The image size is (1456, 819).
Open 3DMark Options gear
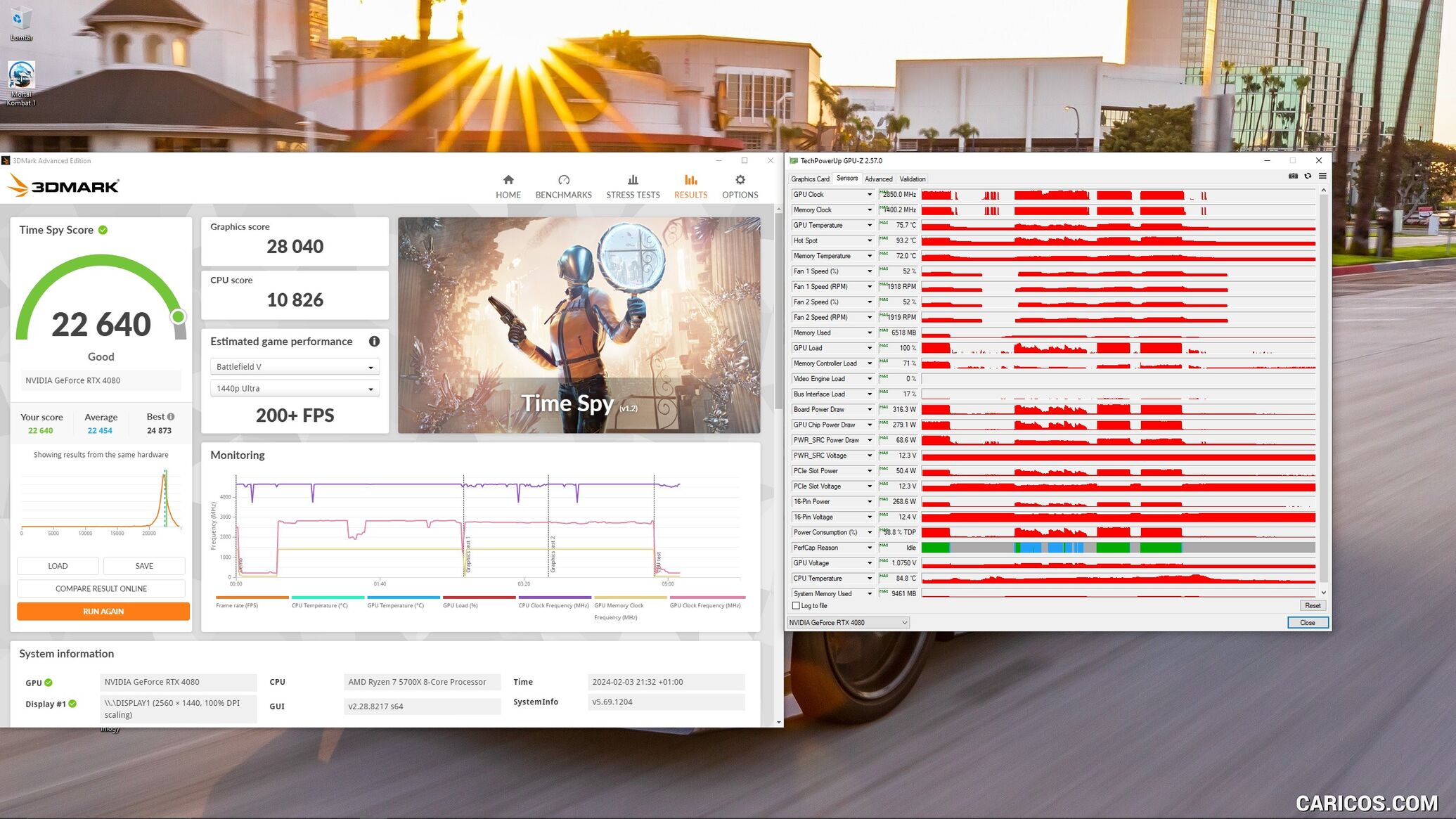[x=740, y=187]
